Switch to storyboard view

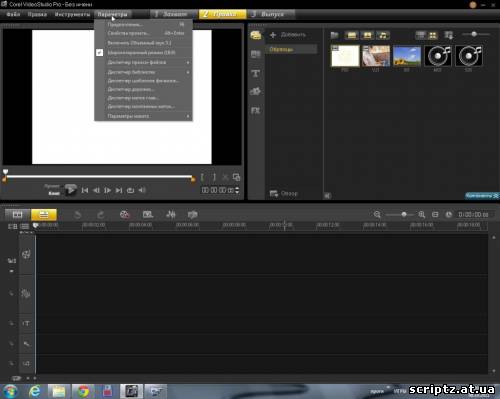point(18,215)
